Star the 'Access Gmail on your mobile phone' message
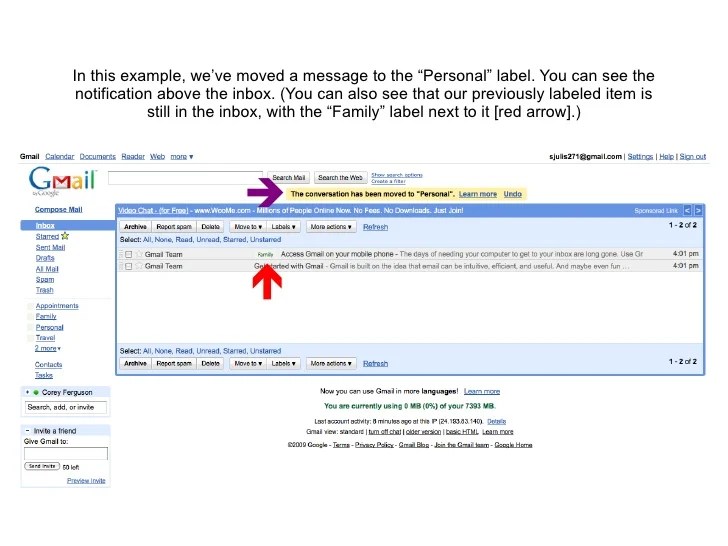The image size is (728, 546). tap(139, 254)
